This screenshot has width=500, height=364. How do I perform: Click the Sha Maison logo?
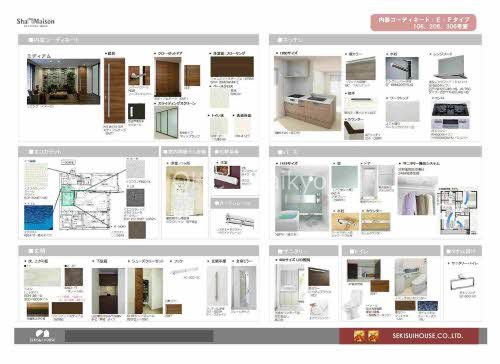tap(36, 22)
